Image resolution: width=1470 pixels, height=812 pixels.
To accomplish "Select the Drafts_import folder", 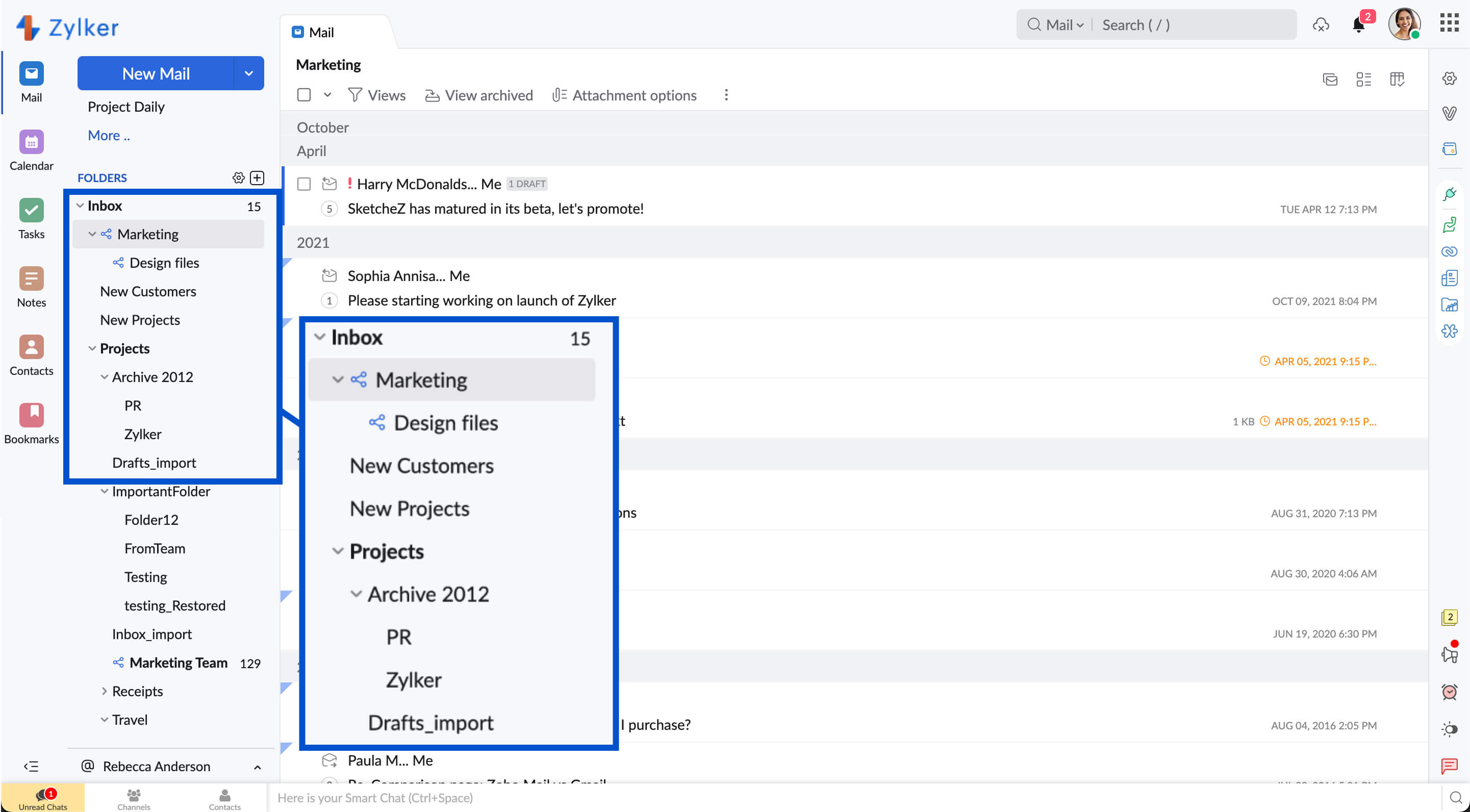I will 154,462.
